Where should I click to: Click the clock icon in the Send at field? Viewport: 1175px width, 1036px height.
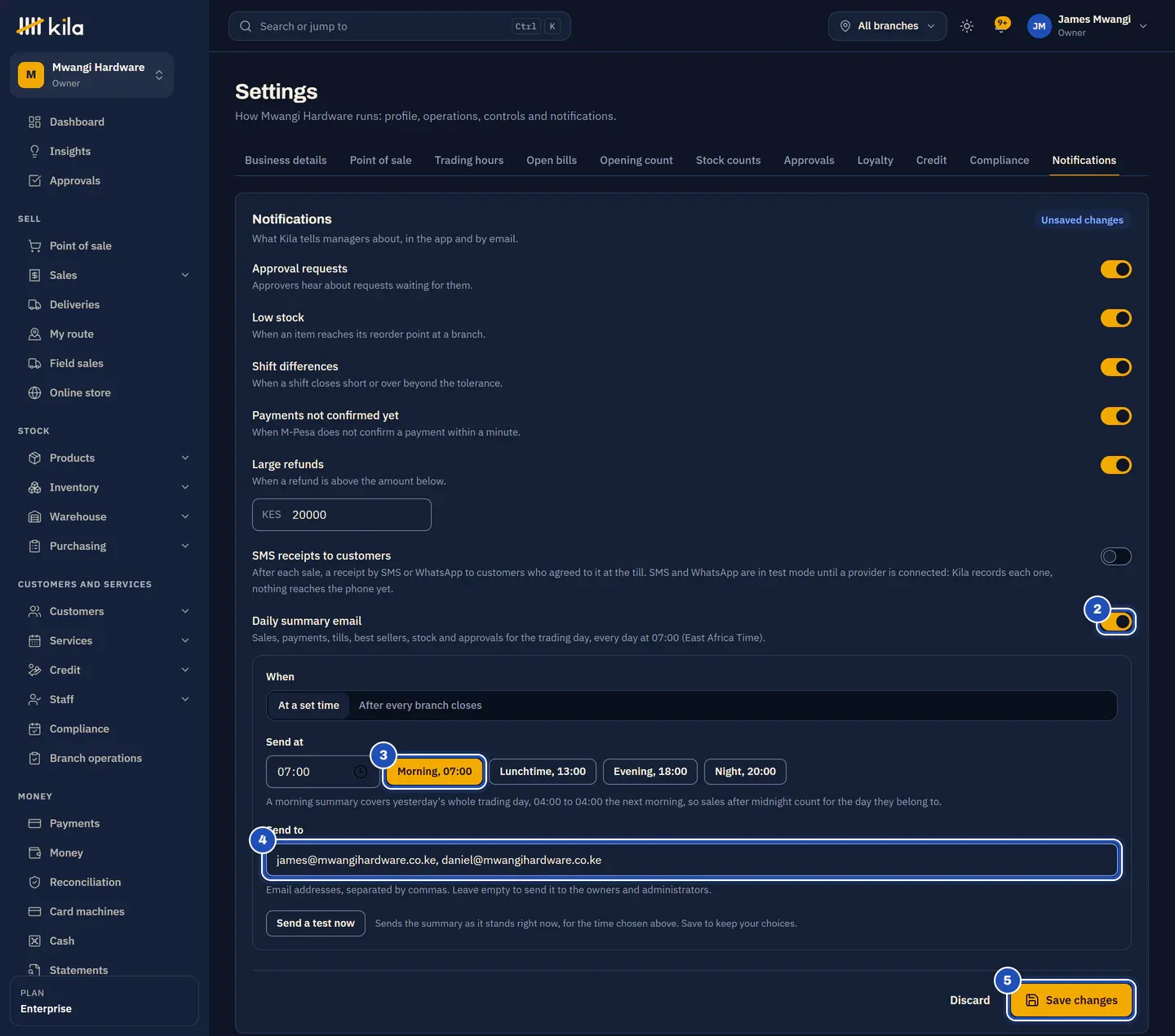(x=361, y=772)
